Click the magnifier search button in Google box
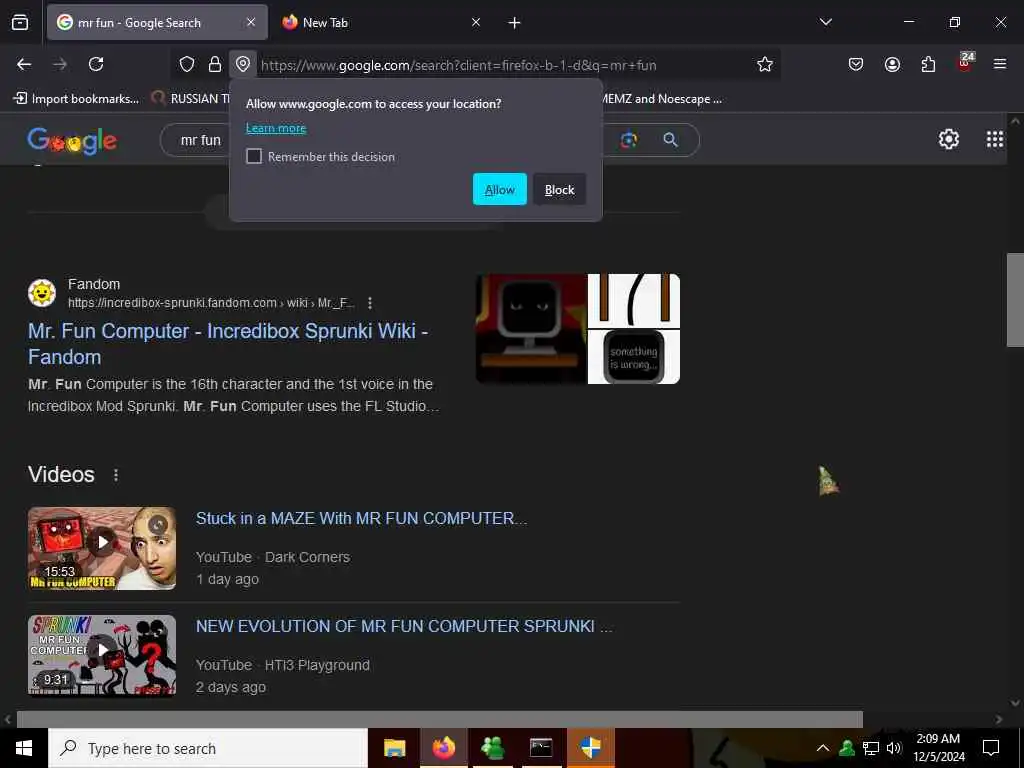This screenshot has width=1024, height=768. (x=671, y=140)
